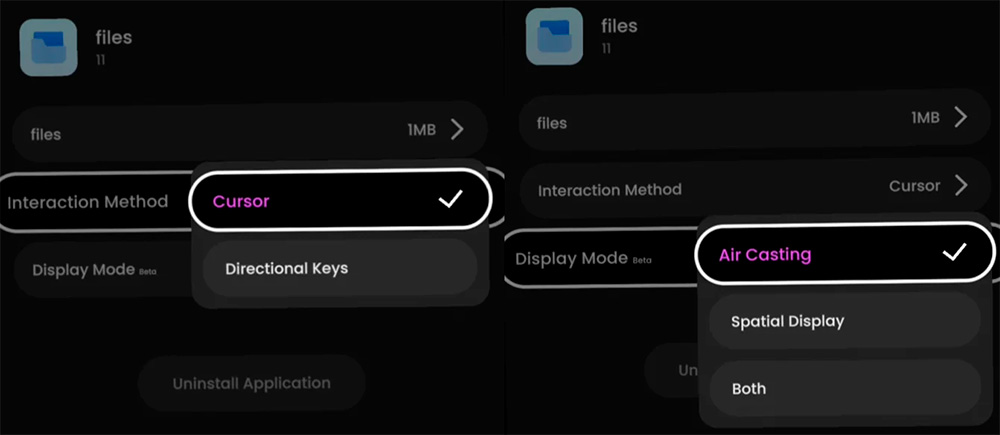Click the files 1MB row in left panel
The height and width of the screenshot is (435, 1000).
coord(249,131)
